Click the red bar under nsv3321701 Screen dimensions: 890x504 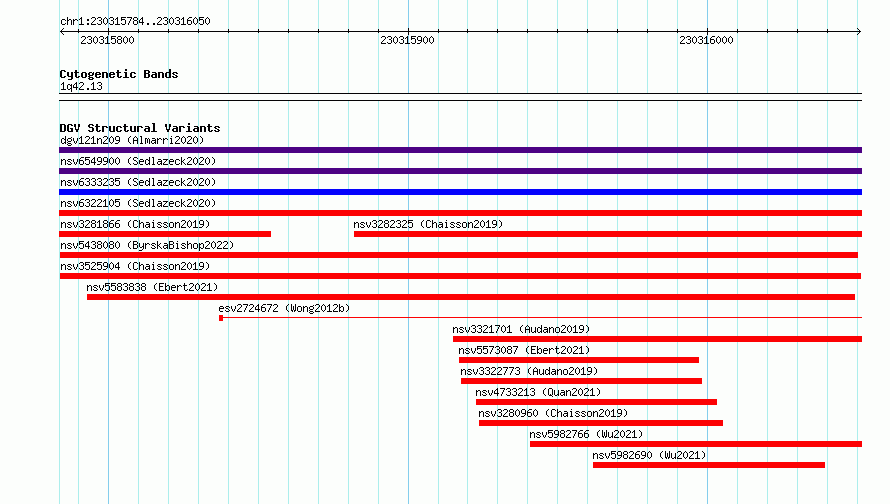657,339
